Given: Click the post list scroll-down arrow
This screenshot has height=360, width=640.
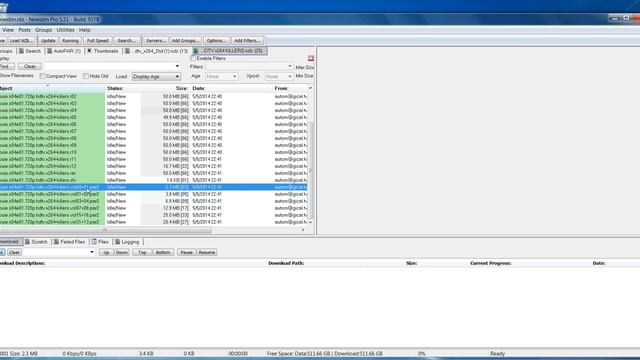Looking at the screenshot, I should point(311,222).
